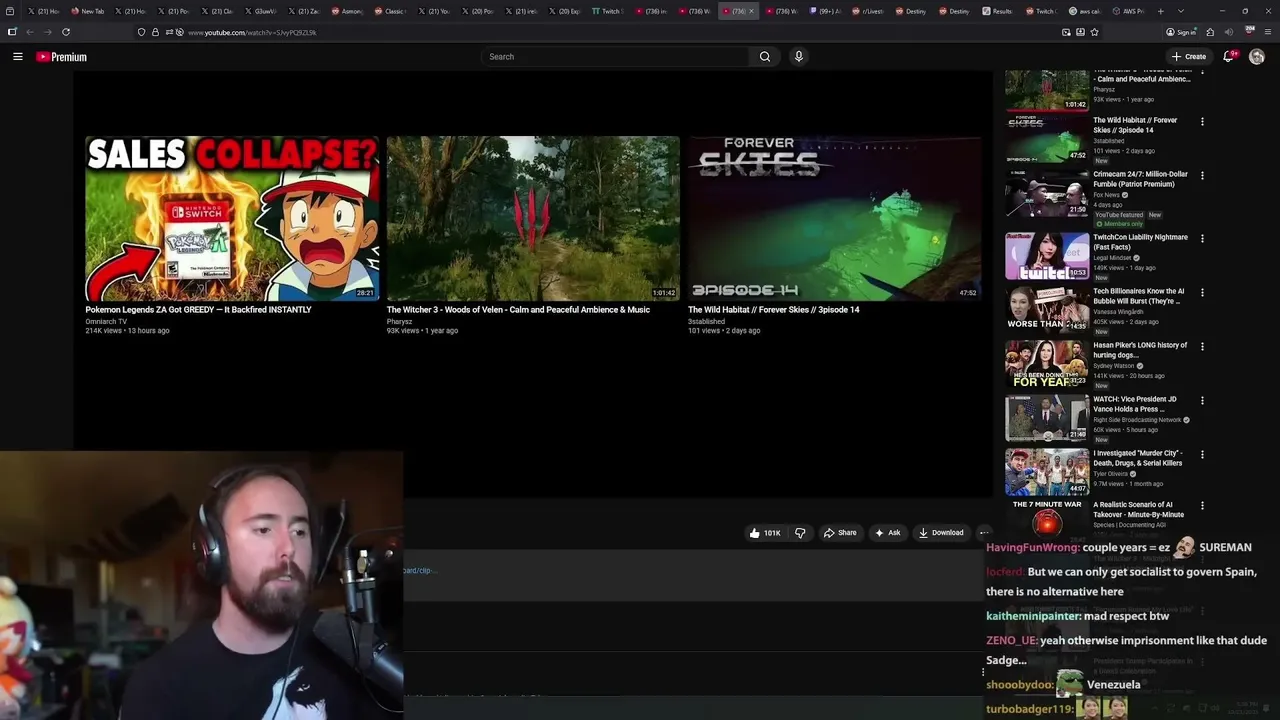
Task: Click chat username shooobydoo
Action: (x=1020, y=685)
